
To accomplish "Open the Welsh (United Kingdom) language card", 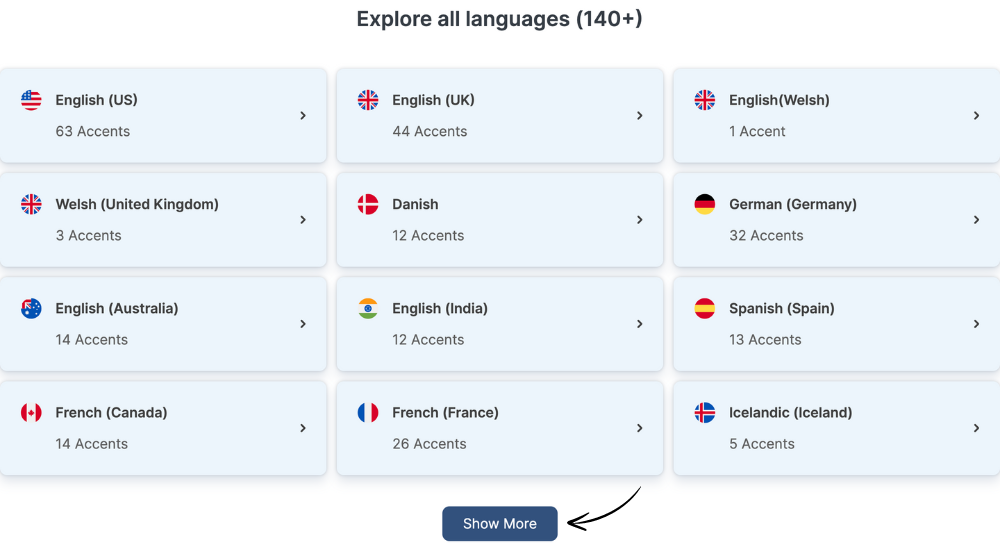I will point(163,219).
